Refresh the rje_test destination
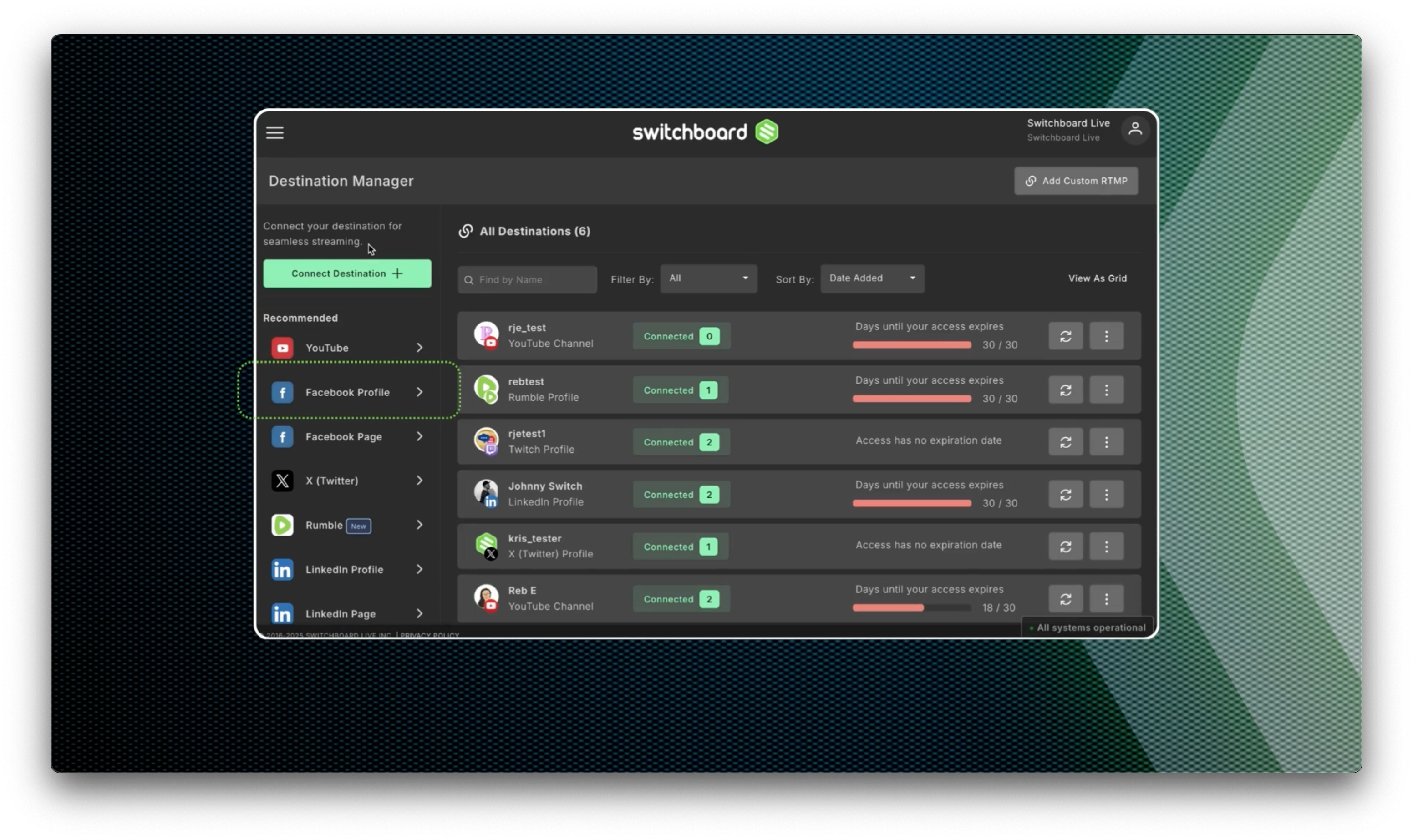Viewport: 1413px width, 840px height. [1065, 336]
